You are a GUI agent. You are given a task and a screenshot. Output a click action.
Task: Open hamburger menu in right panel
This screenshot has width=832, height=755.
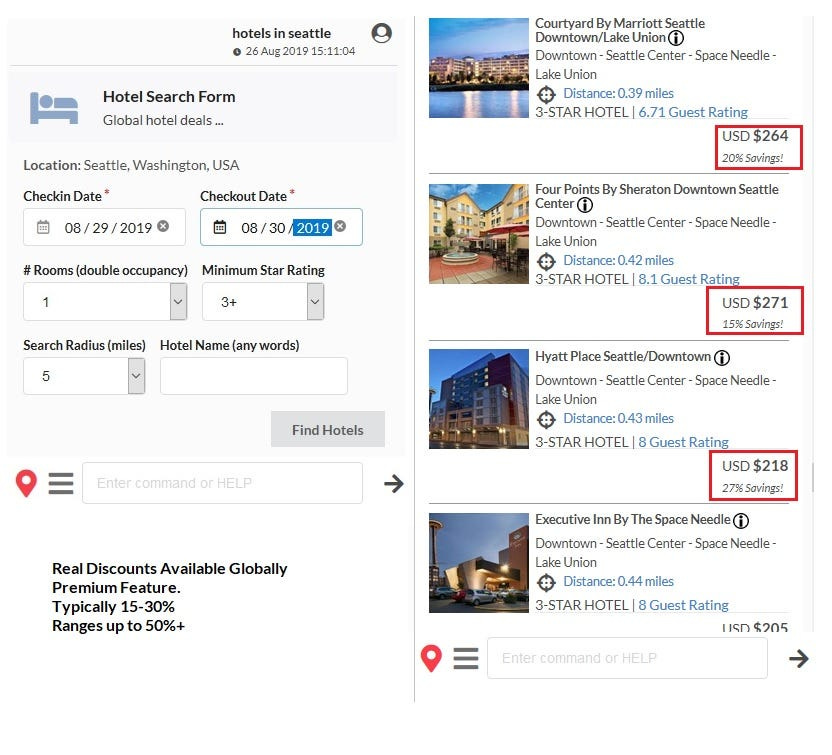466,658
